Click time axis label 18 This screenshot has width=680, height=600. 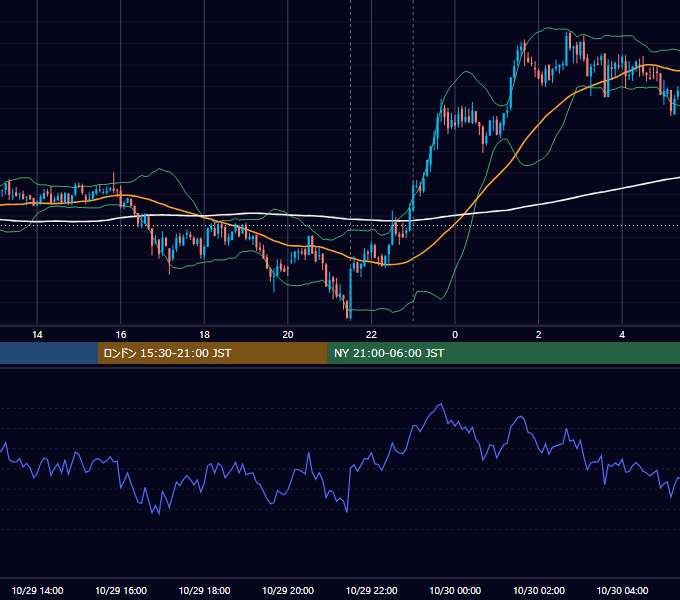point(204,335)
